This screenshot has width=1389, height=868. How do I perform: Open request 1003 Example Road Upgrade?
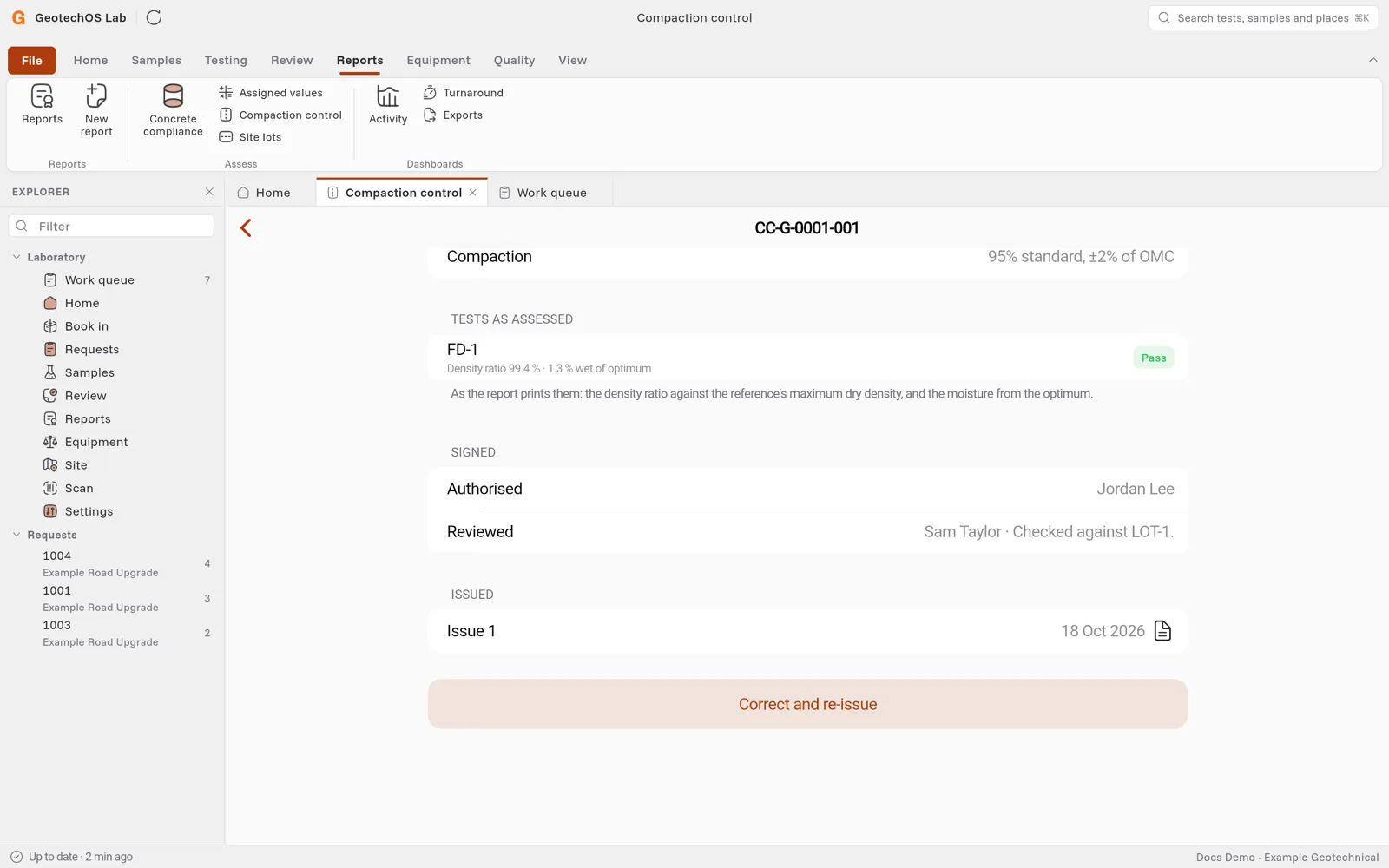113,633
